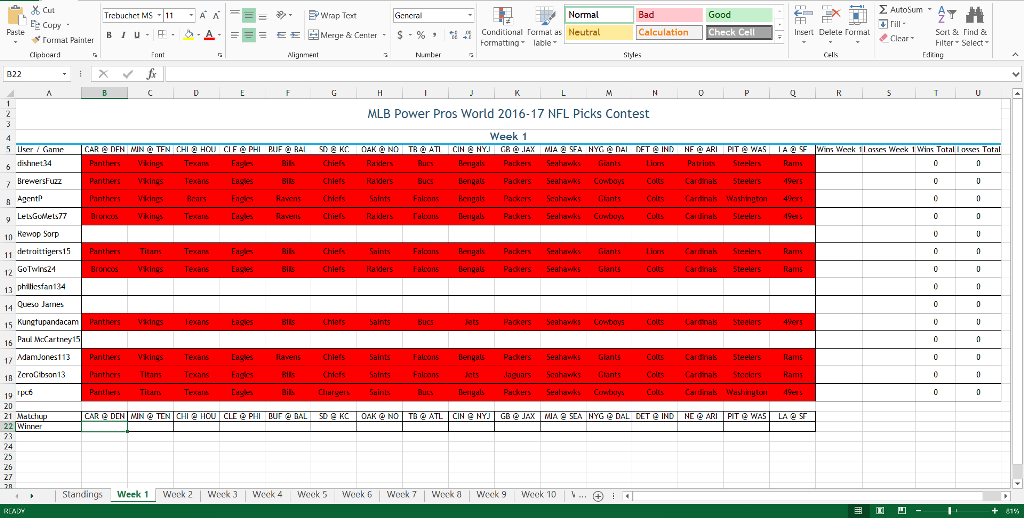
Task: Click the Insert Function fx icon
Action: (x=152, y=74)
